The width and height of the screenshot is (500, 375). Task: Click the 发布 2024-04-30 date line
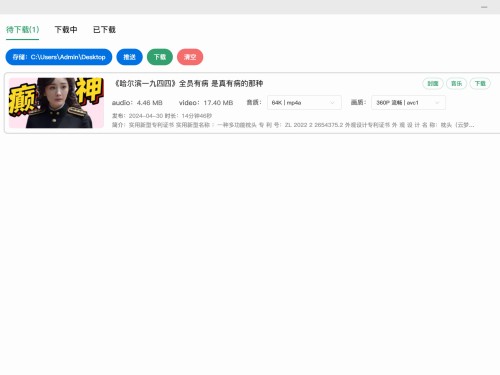pyautogui.click(x=162, y=116)
